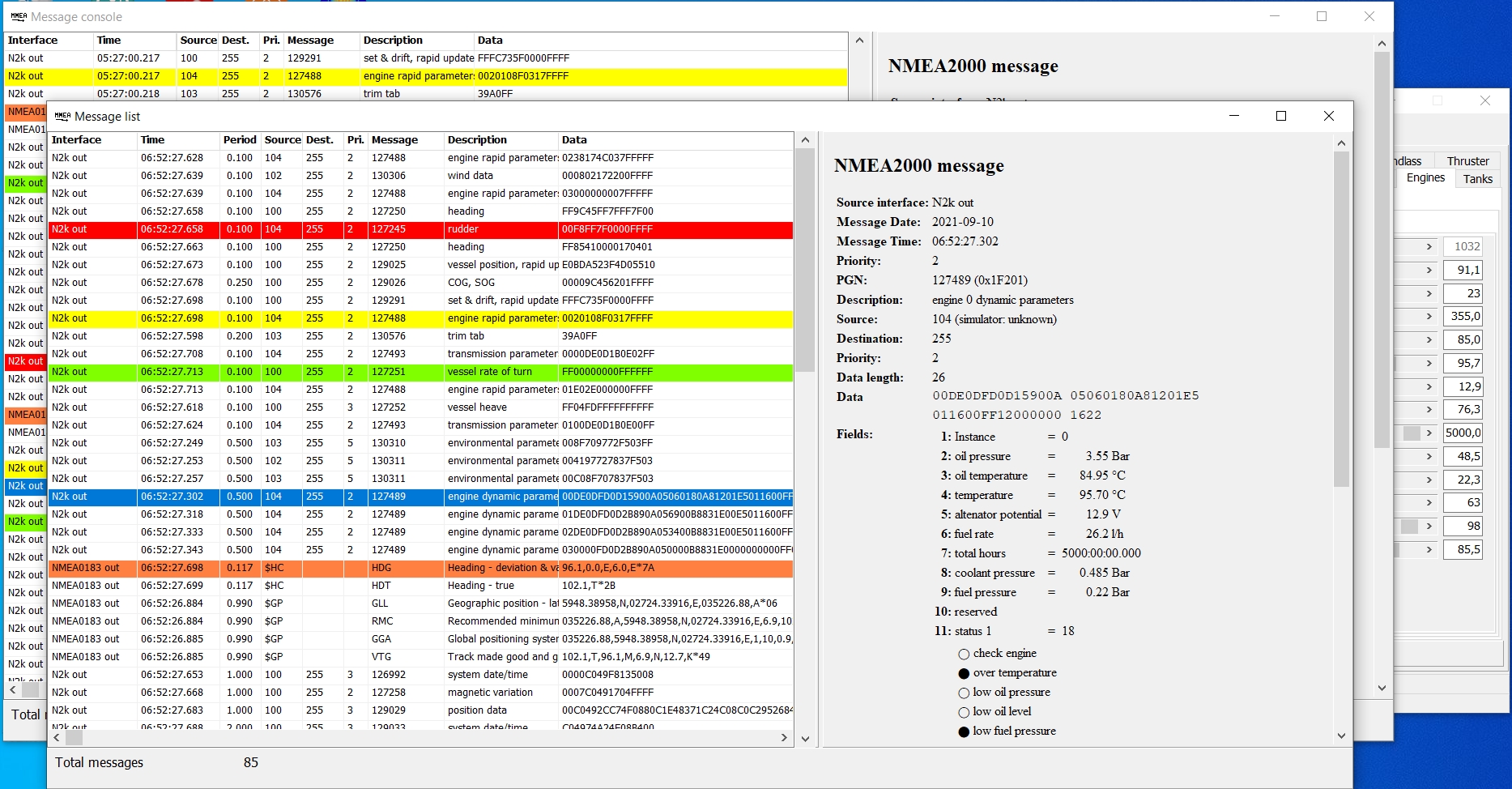Click the NMEA icon in Message console title bar
The height and width of the screenshot is (789, 1512).
click(x=19, y=16)
